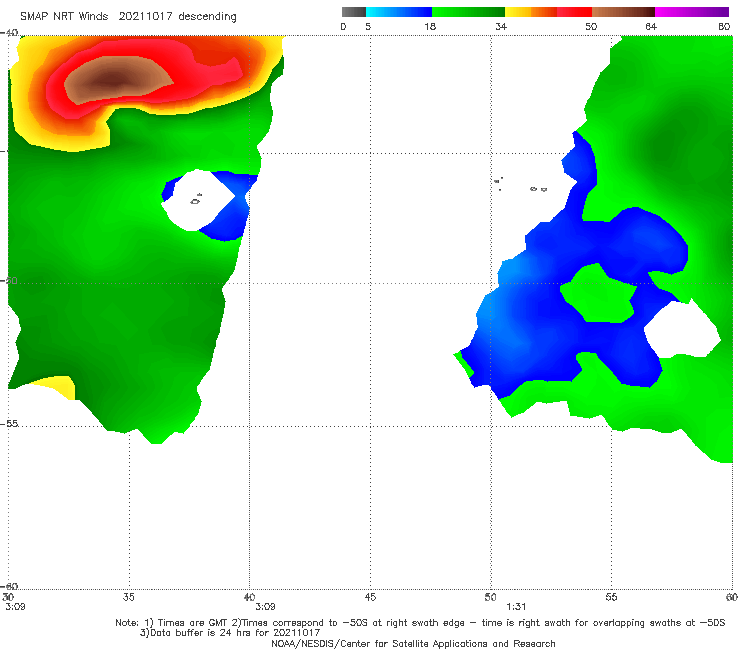Pick the brown segment of the colorbar

tap(623, 12)
